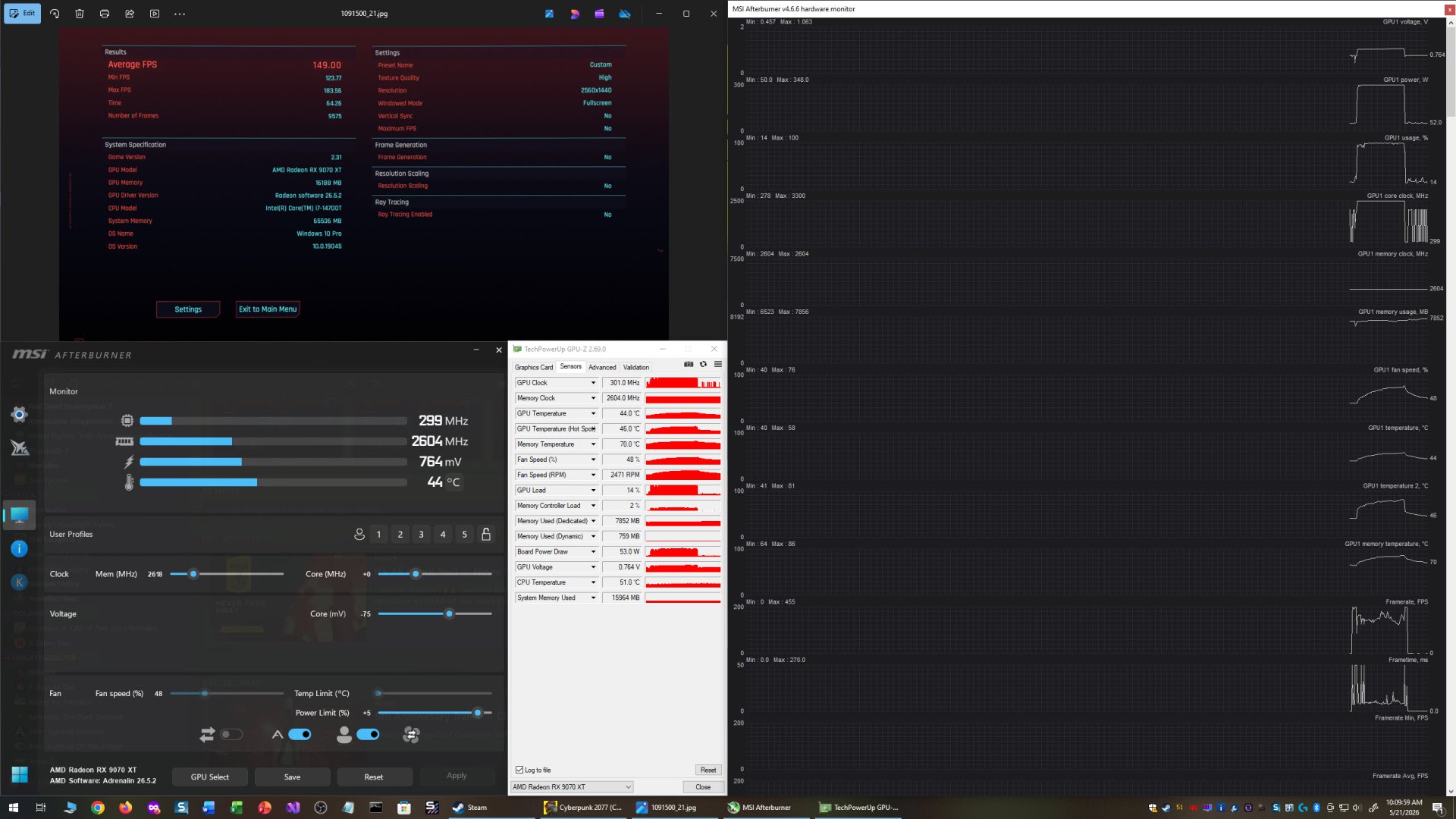
Task: Start slideshow in Photos toolbar
Action: (155, 14)
